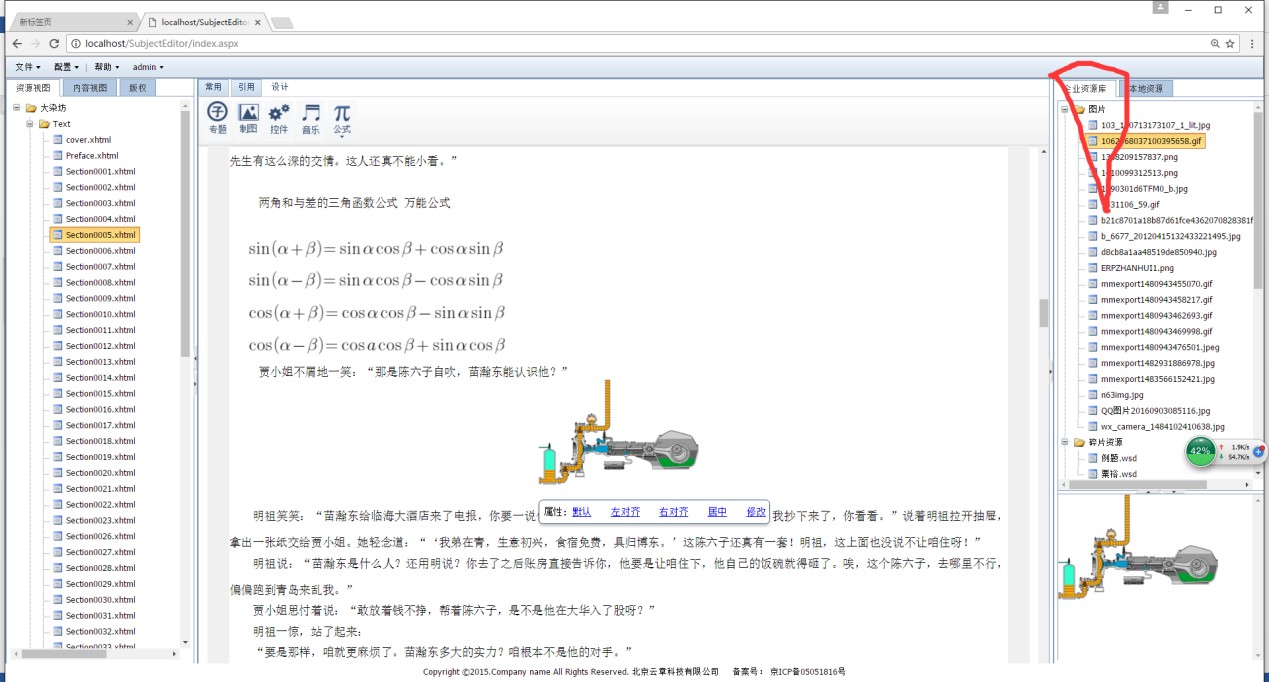The height and width of the screenshot is (682, 1269).
Task: Click the Text folder icon
Action: [44, 124]
